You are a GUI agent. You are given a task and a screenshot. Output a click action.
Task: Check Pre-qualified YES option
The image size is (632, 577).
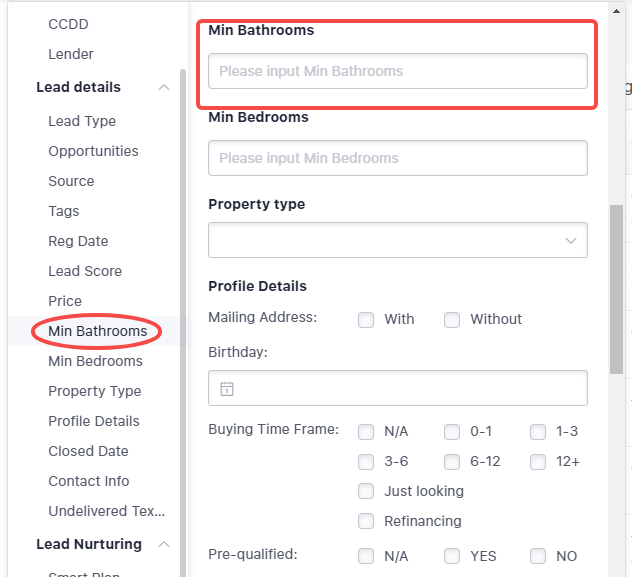pyautogui.click(x=452, y=556)
